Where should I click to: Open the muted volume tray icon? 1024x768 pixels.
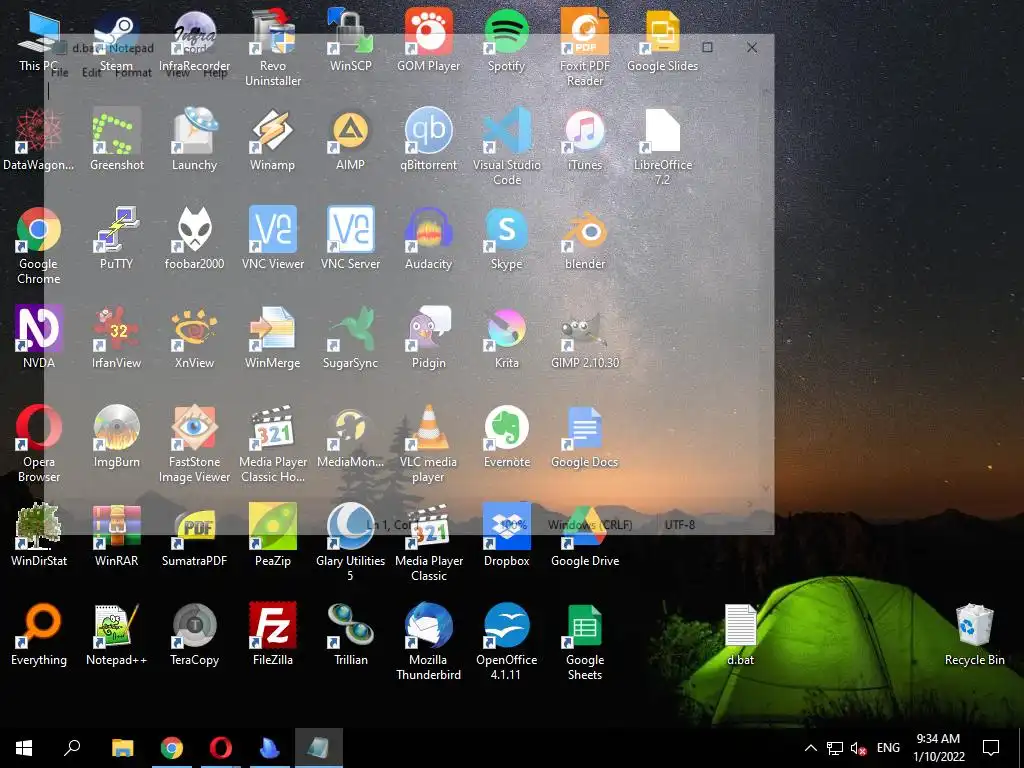[x=858, y=748]
